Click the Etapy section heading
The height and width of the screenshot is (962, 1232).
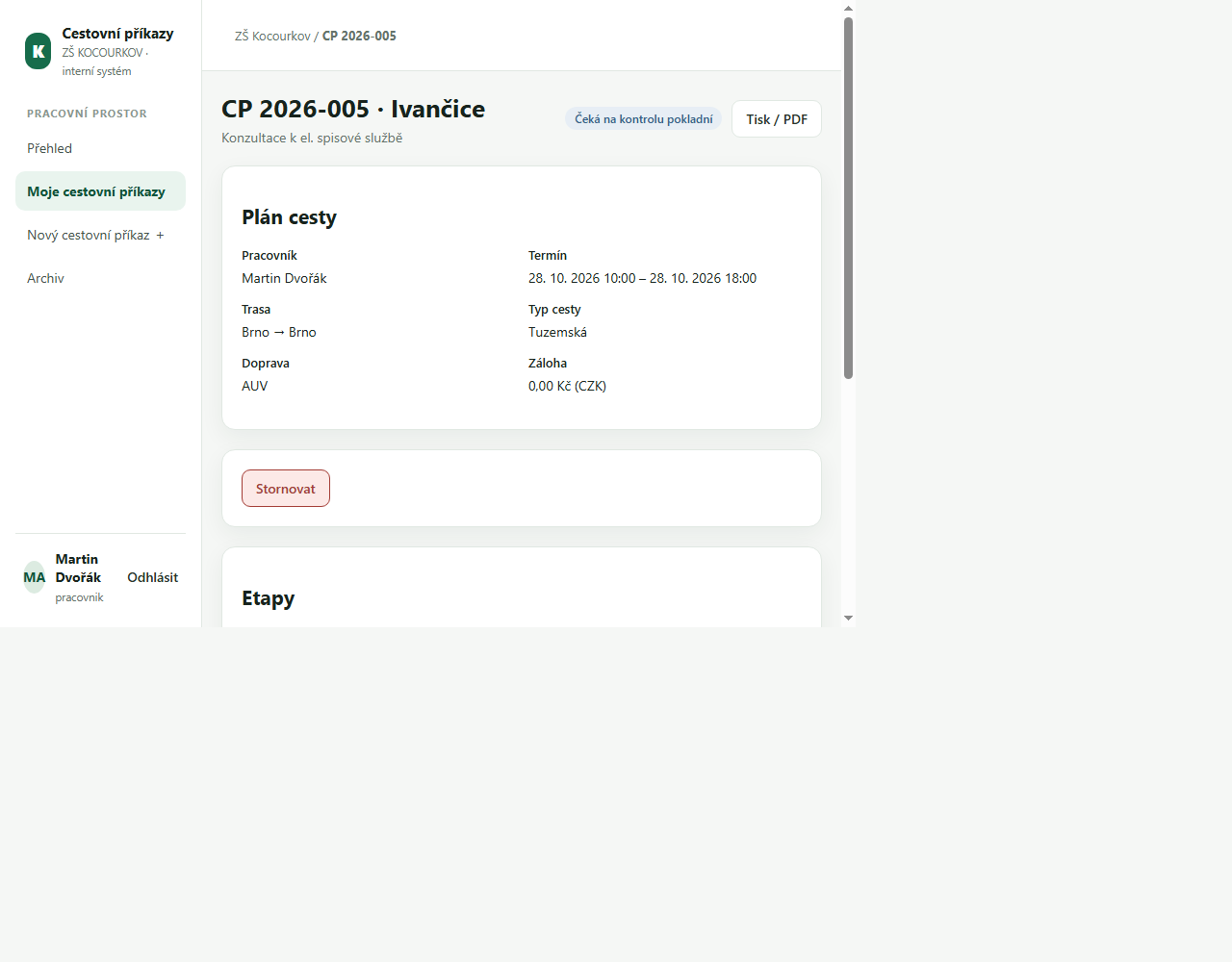pos(268,598)
